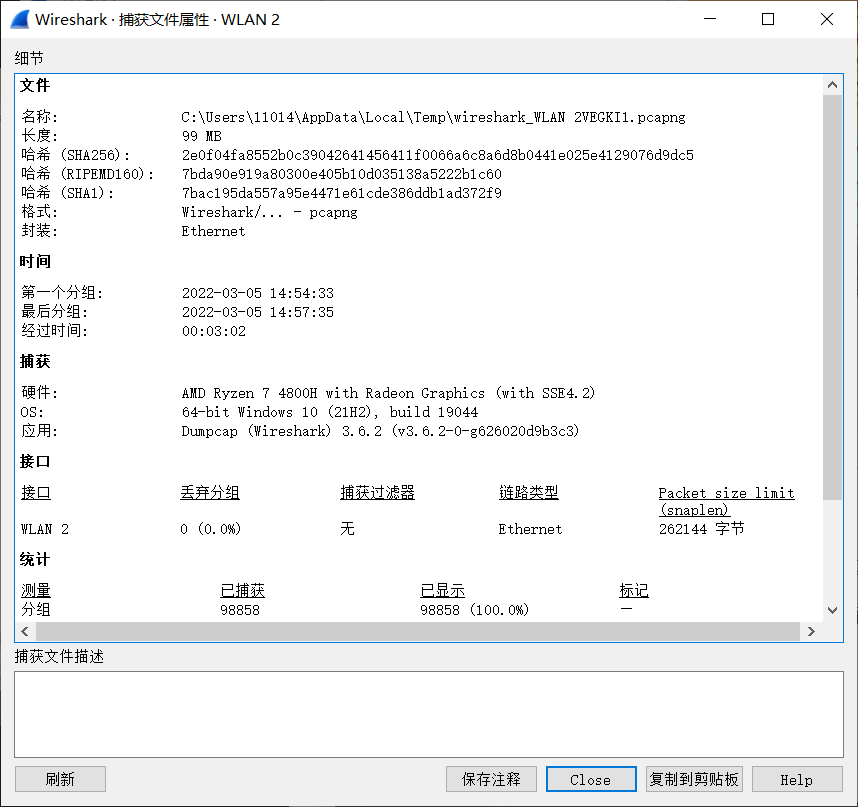Viewport: 858px width, 807px height.
Task: Click the 捕获过滤器 column header
Action: pyautogui.click(x=377, y=493)
